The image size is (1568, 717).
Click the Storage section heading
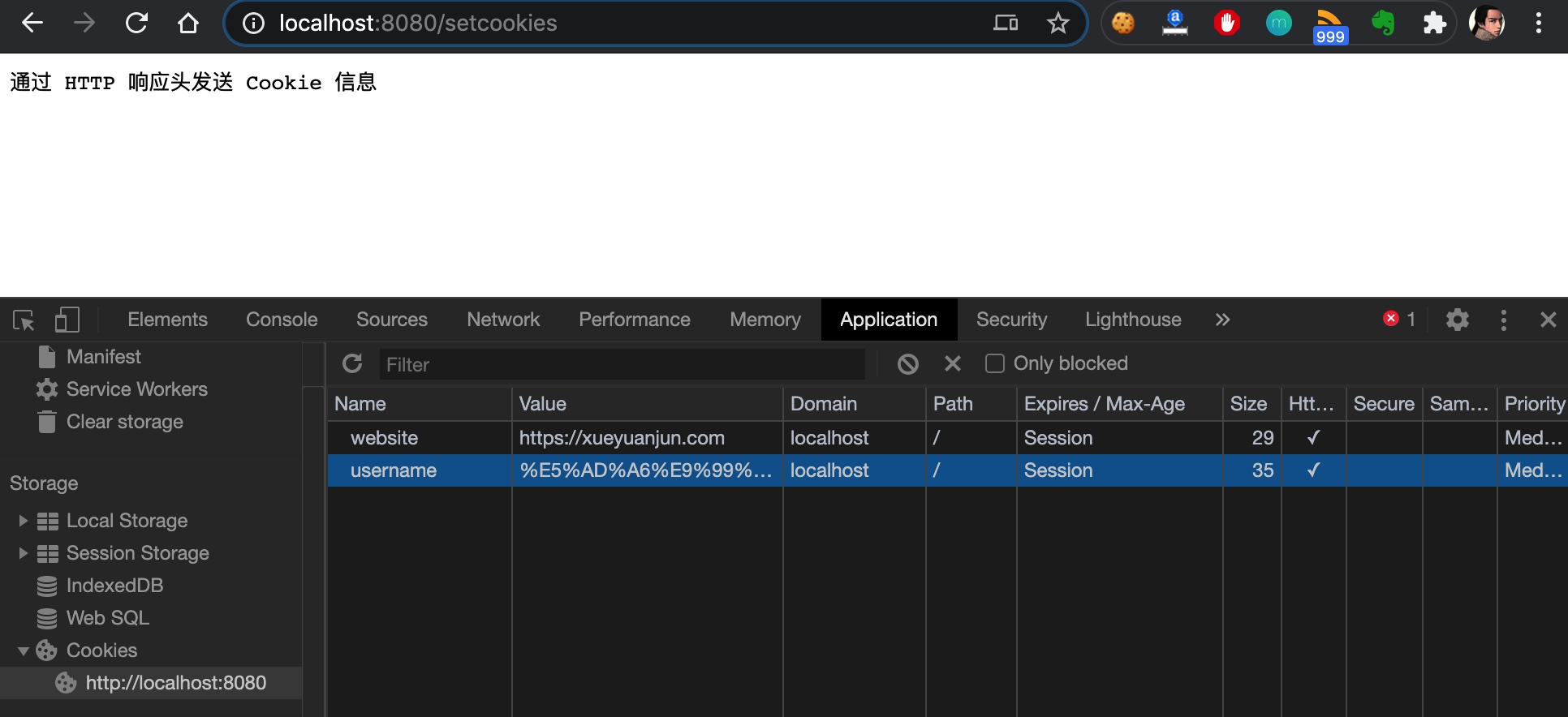point(44,483)
